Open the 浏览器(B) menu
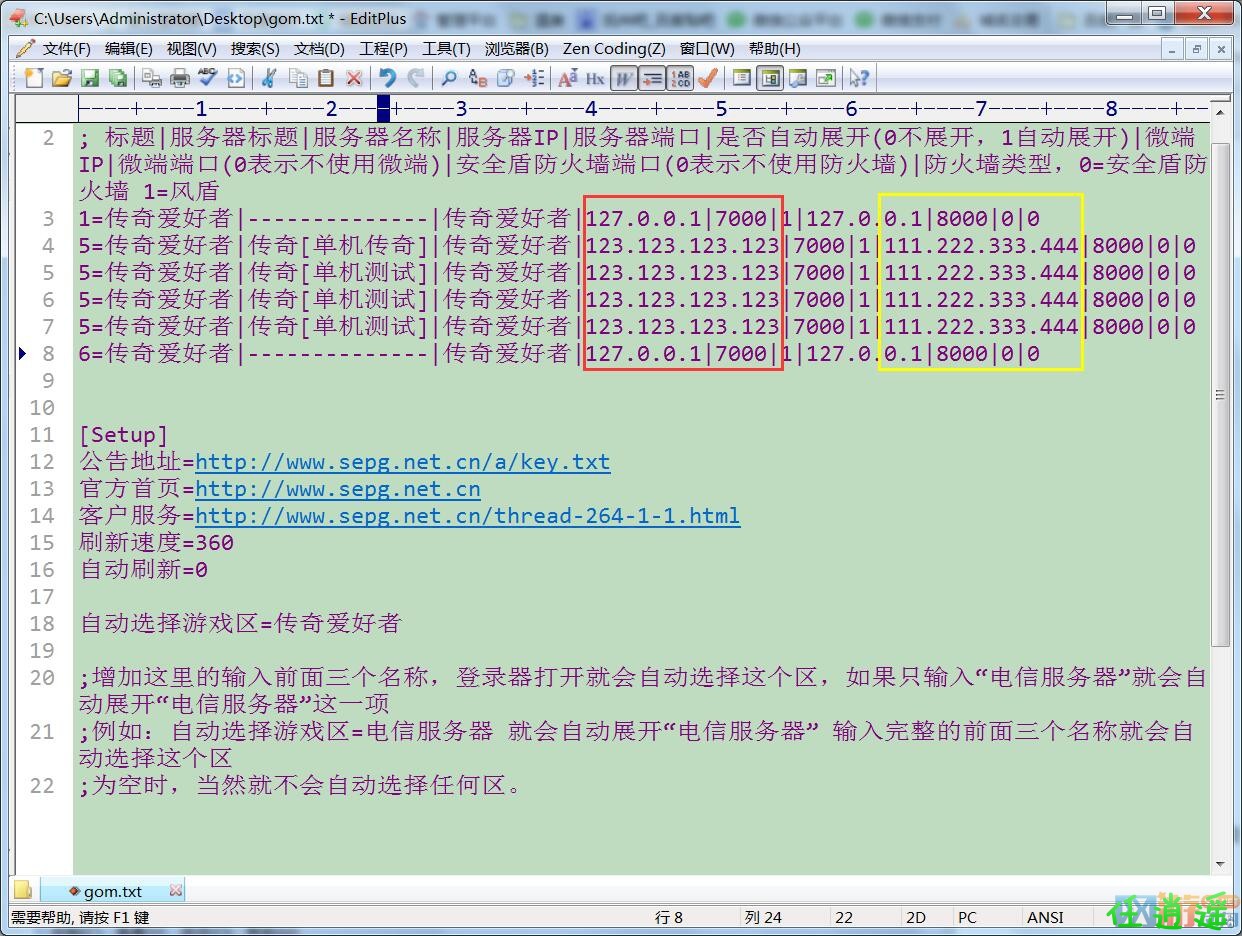The width and height of the screenshot is (1242, 936). [x=517, y=48]
